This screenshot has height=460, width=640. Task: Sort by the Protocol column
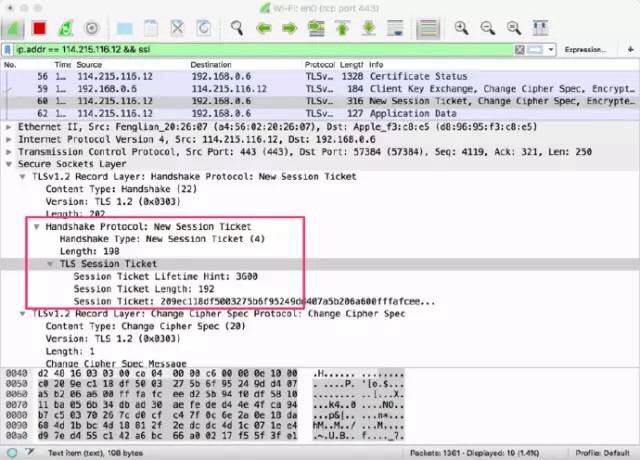pyautogui.click(x=319, y=64)
